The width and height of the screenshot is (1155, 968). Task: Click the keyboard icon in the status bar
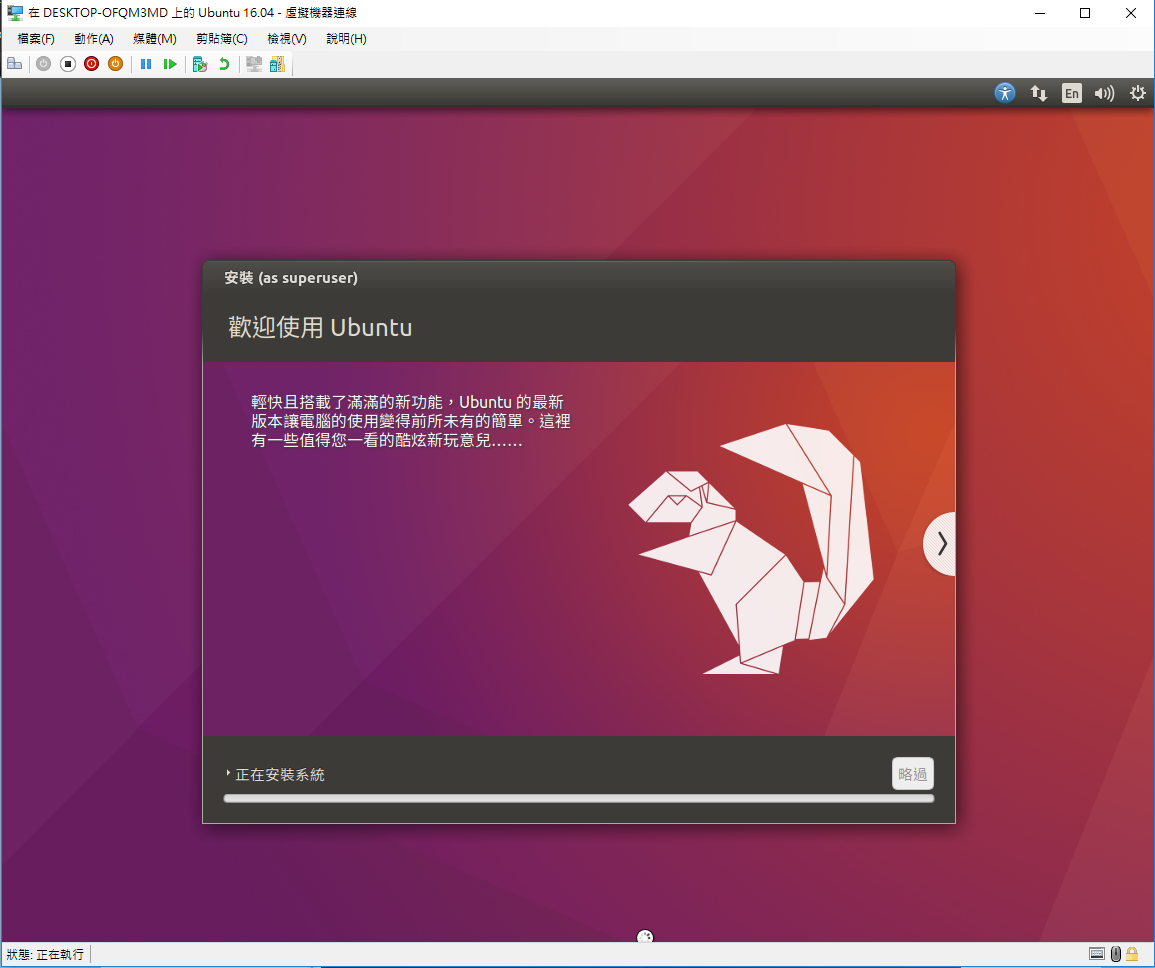tap(1097, 954)
